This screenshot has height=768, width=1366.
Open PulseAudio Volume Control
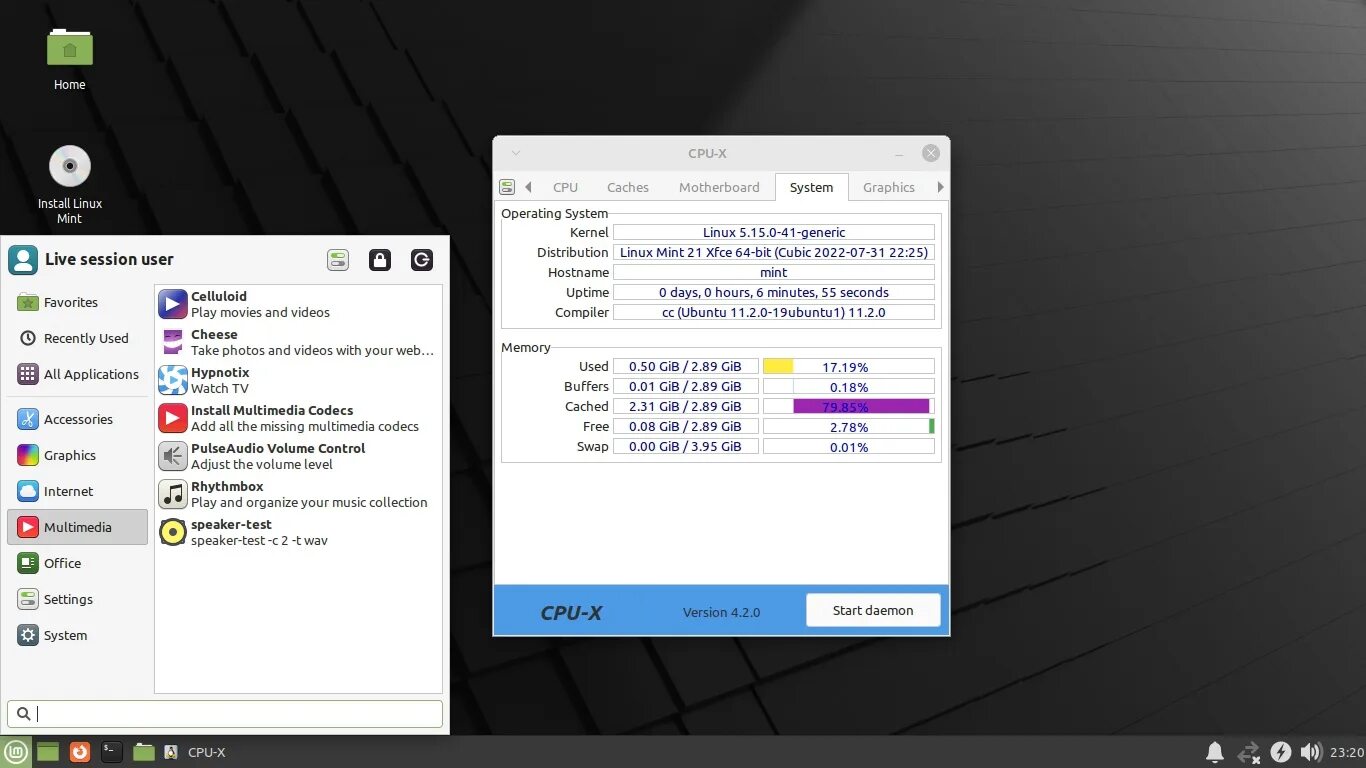298,456
